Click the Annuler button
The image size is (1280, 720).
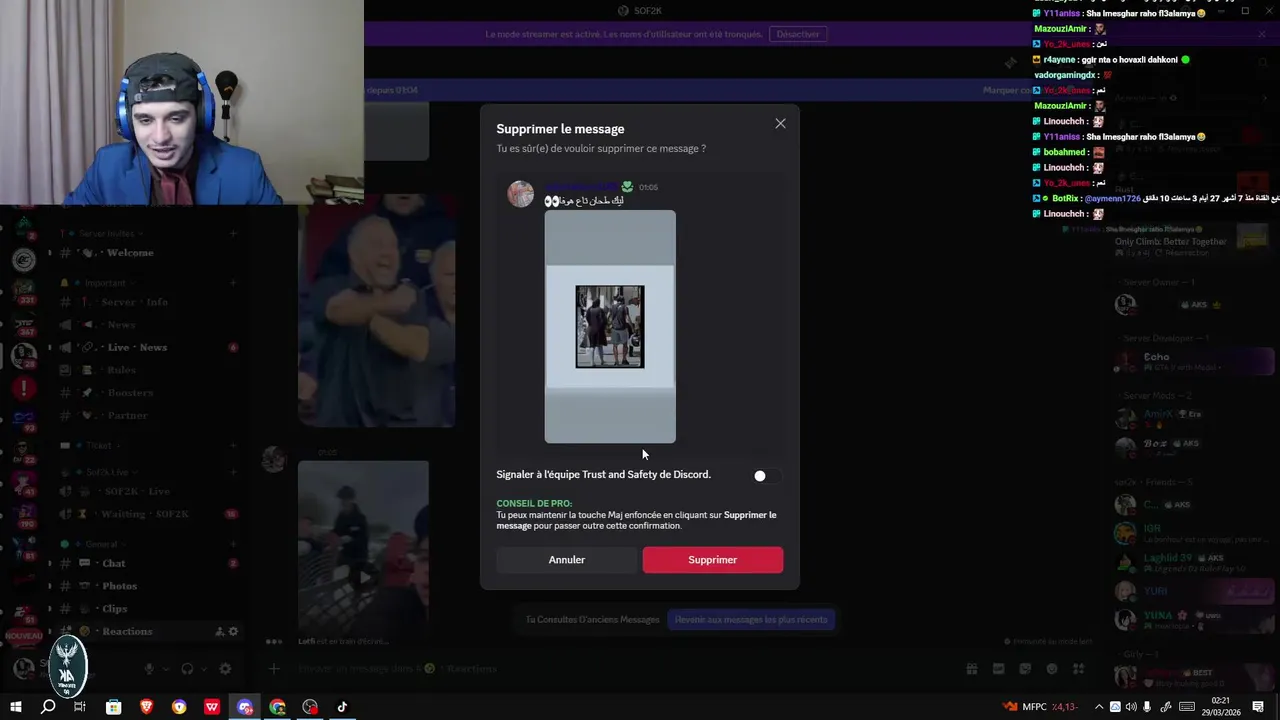(x=567, y=560)
